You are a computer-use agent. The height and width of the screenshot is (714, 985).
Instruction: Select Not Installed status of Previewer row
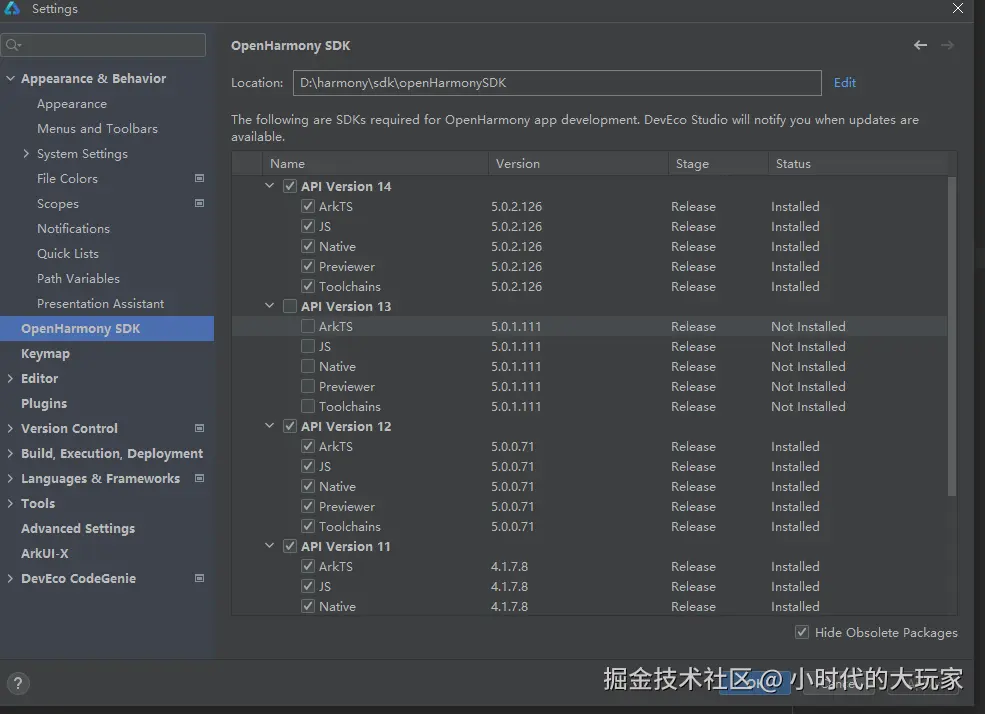[808, 387]
